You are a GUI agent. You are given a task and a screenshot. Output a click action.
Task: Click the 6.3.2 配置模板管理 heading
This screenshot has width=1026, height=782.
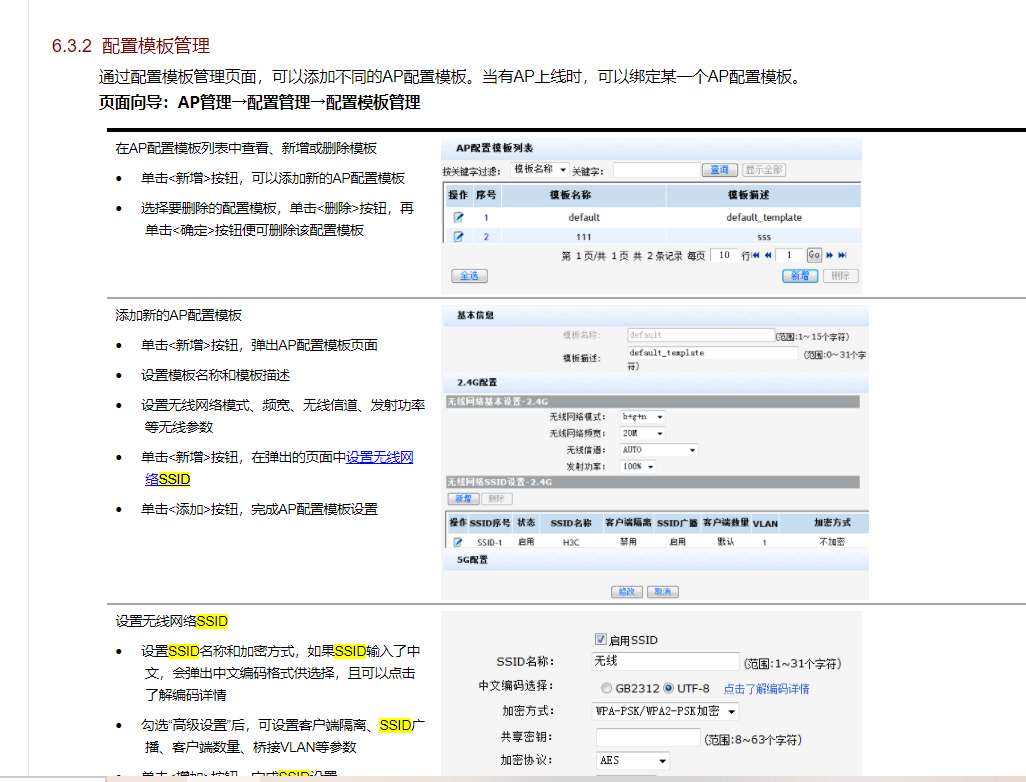pos(131,46)
